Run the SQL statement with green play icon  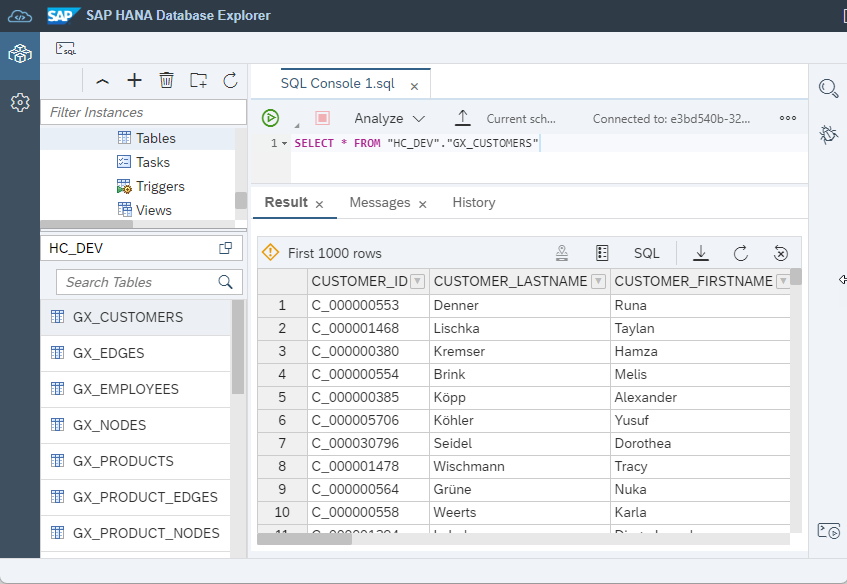pos(270,118)
